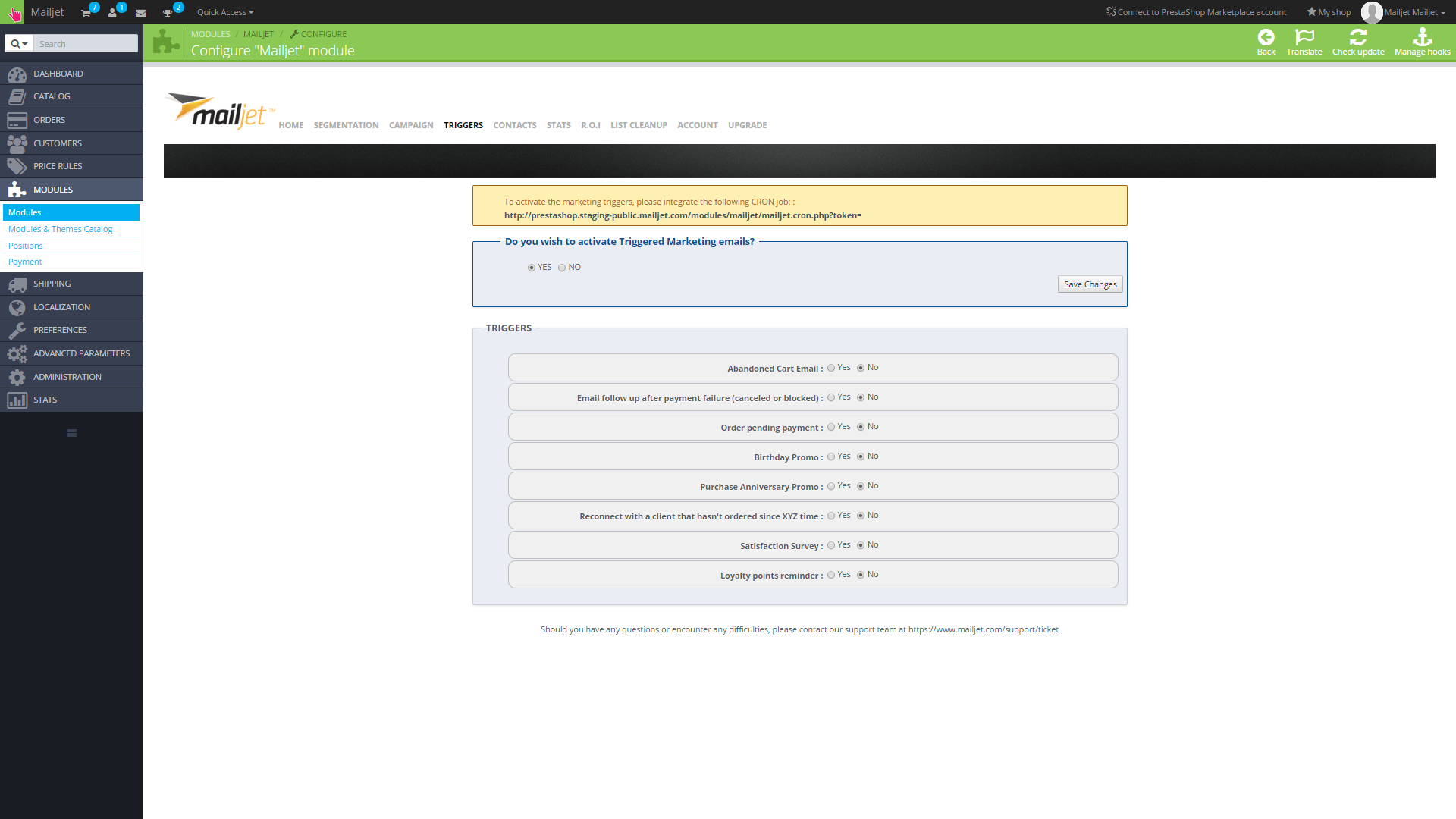
Task: Click the CRON job URL text
Action: [x=682, y=215]
